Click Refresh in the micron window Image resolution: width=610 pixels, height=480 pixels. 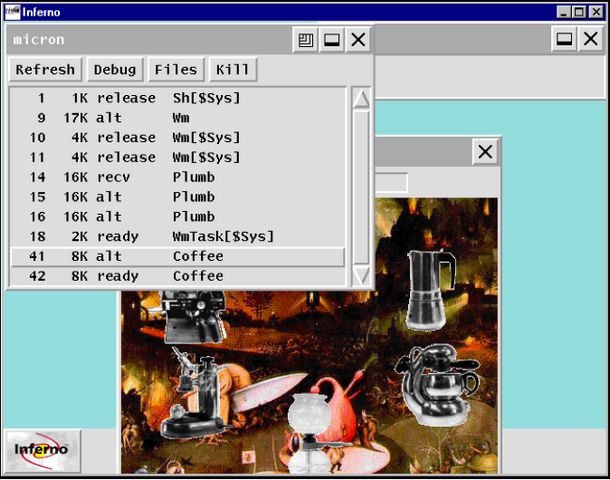[x=45, y=70]
